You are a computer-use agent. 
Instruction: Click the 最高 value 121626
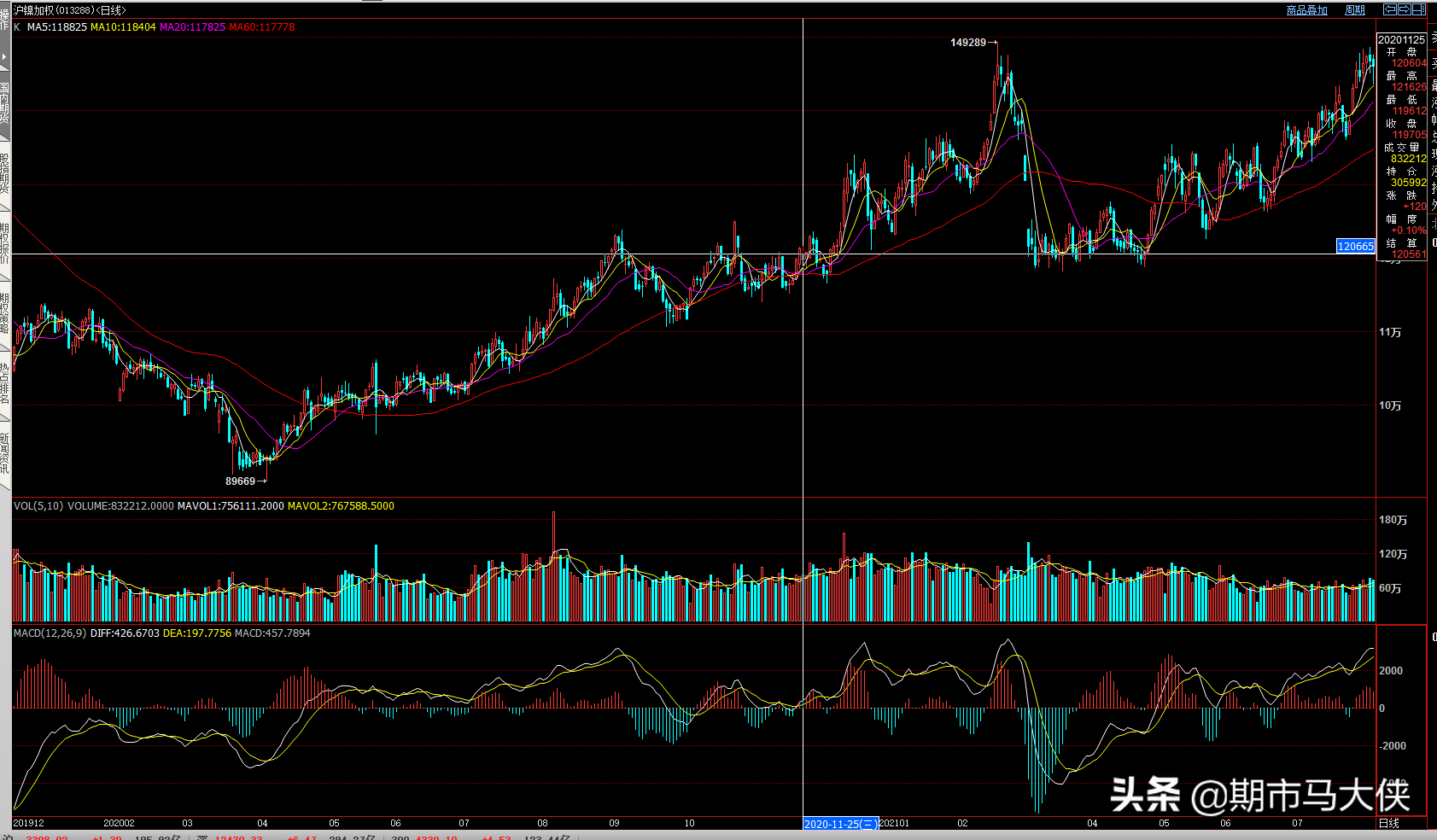[x=1409, y=87]
